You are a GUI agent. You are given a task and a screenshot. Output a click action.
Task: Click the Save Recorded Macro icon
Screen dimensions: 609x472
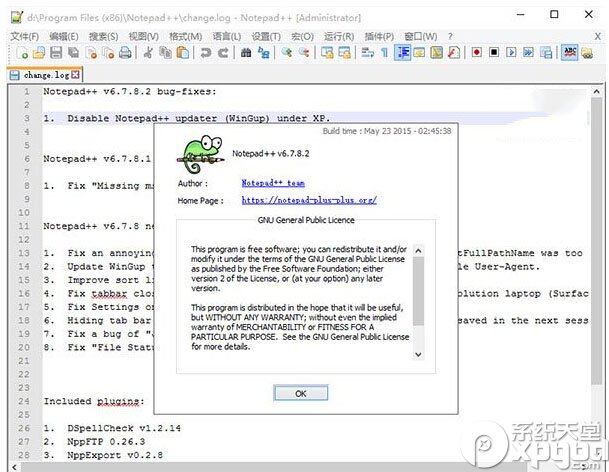(x=546, y=52)
